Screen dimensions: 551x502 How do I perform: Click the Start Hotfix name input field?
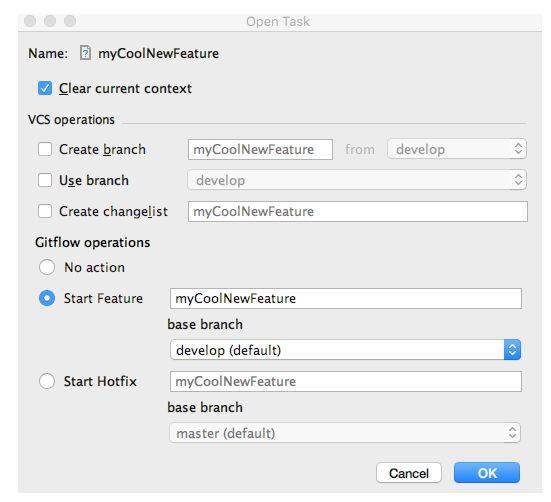tap(346, 382)
